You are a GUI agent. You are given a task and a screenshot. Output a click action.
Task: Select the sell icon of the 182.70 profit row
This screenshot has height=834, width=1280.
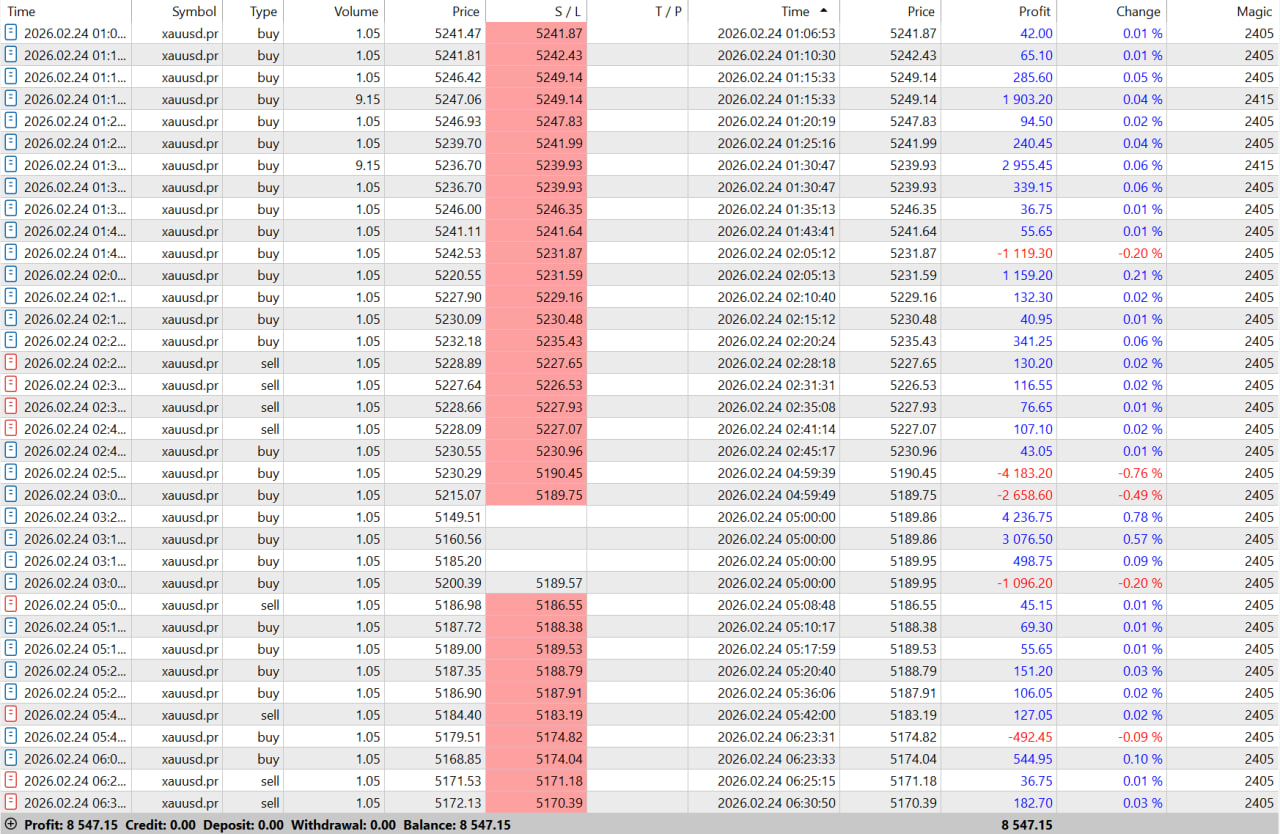(x=11, y=803)
